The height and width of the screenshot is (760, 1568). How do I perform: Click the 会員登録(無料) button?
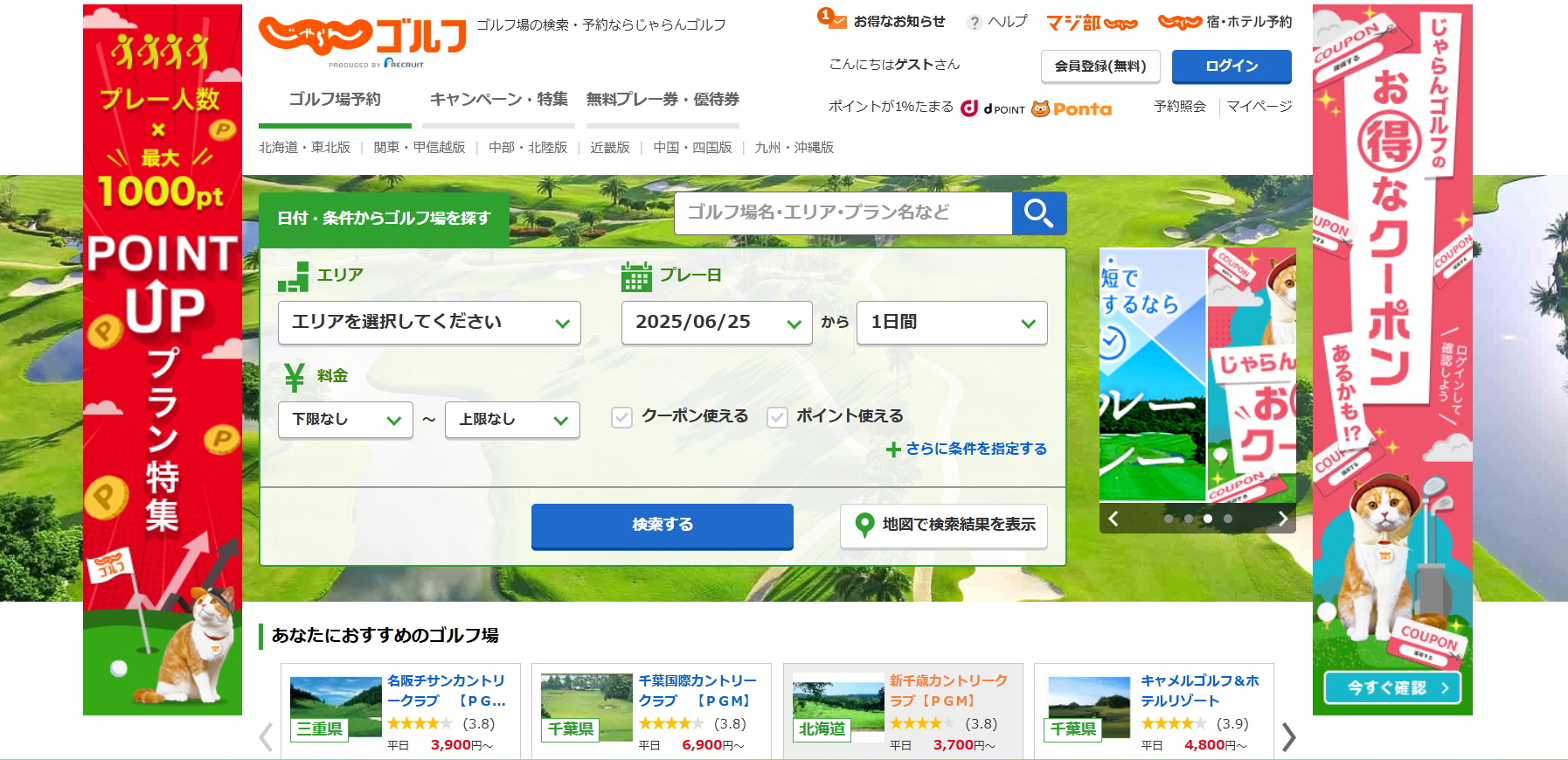point(1100,66)
